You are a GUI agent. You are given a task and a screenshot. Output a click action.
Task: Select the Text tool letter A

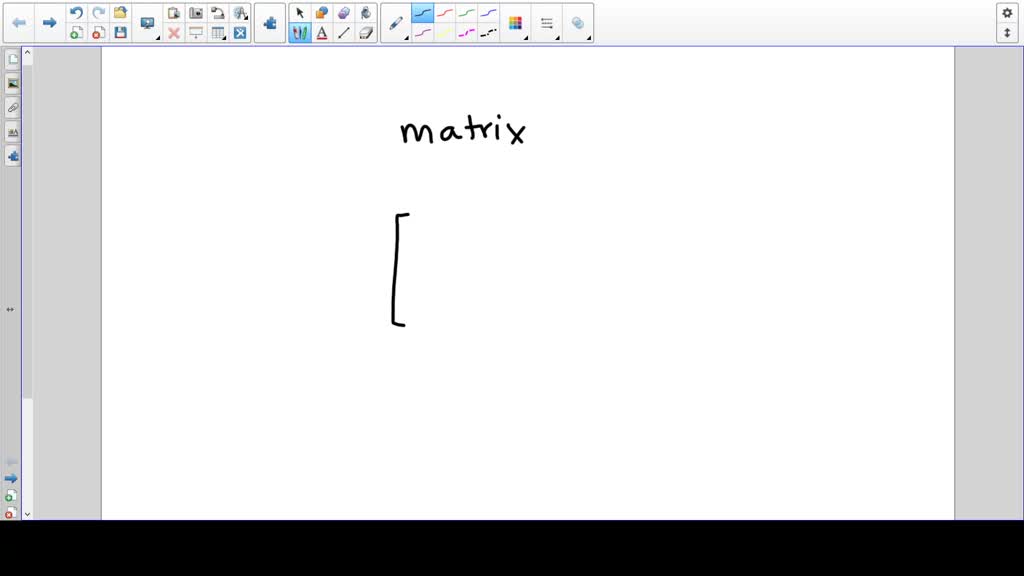click(x=321, y=33)
